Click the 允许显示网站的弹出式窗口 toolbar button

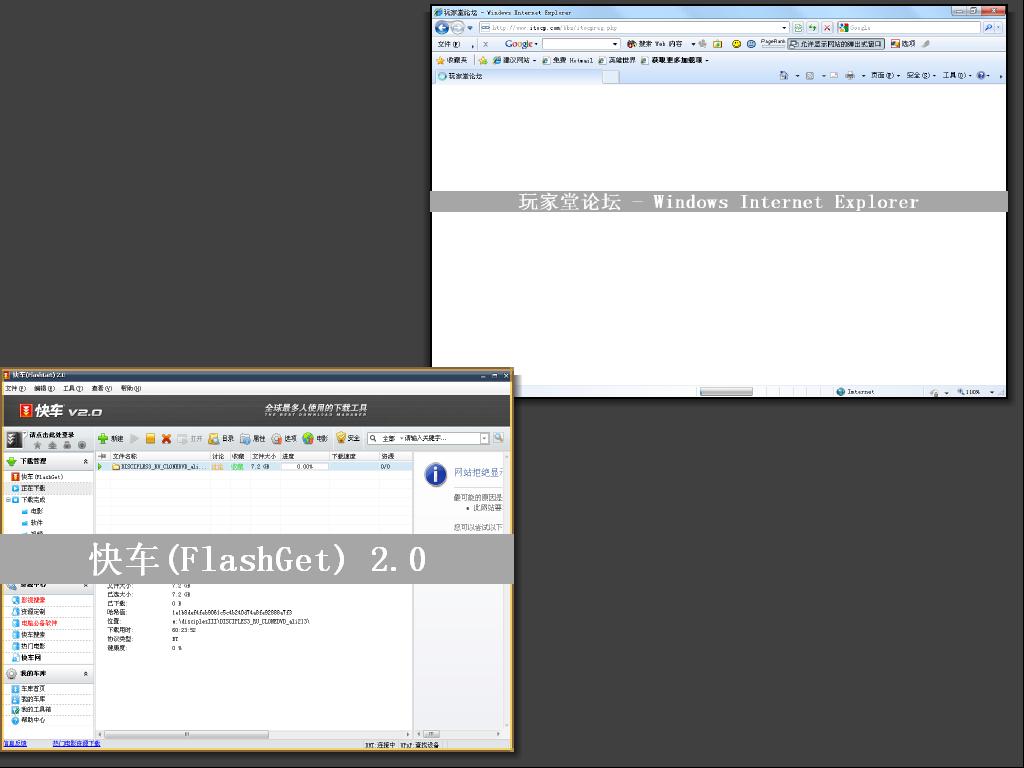coord(836,44)
